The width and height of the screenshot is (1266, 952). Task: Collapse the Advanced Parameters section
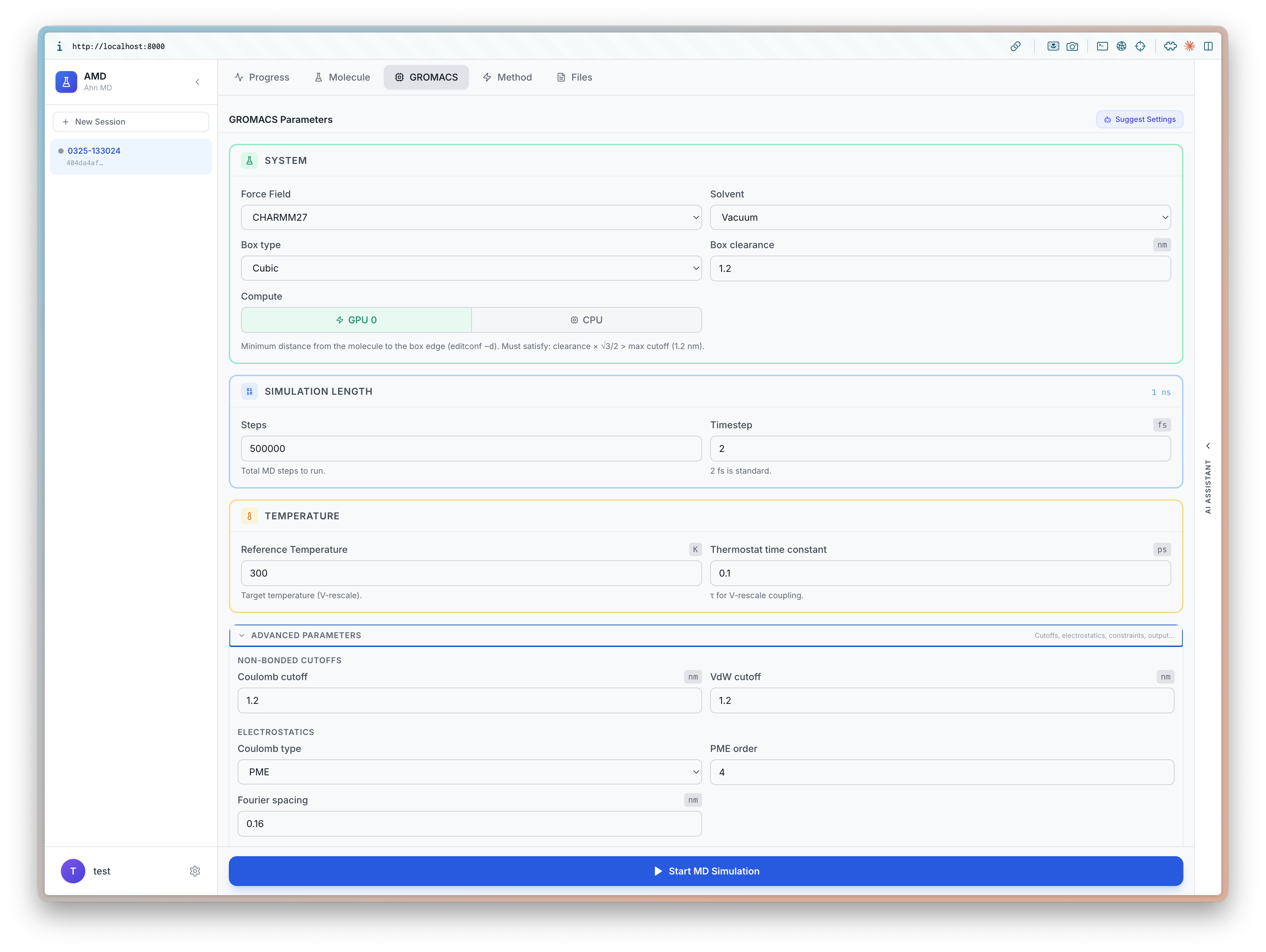pos(706,635)
